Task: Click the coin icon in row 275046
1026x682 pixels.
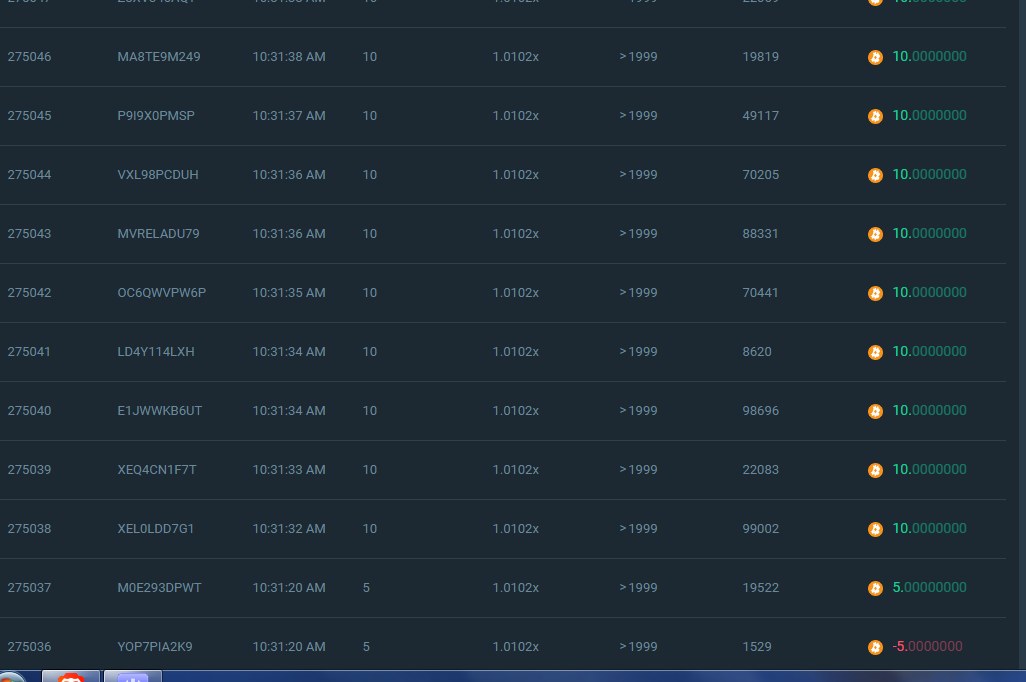Action: pyautogui.click(x=875, y=58)
